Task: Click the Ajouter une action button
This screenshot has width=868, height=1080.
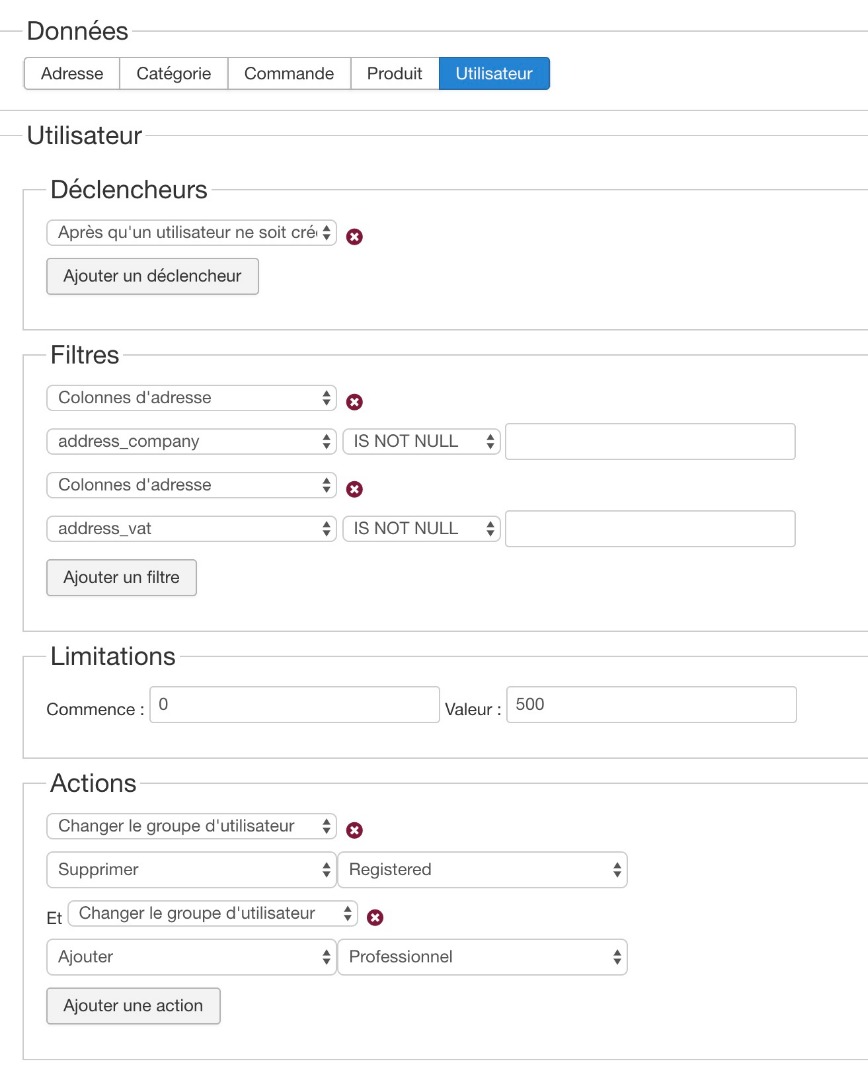Action: click(133, 1006)
